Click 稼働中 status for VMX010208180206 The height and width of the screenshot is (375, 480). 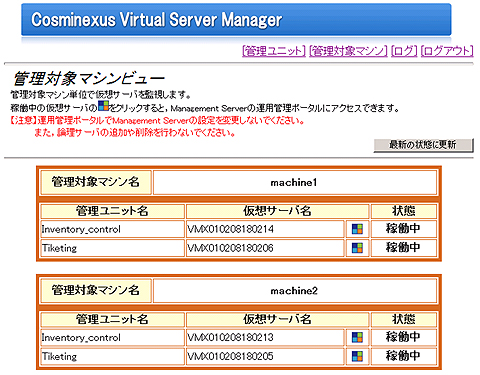tap(404, 247)
